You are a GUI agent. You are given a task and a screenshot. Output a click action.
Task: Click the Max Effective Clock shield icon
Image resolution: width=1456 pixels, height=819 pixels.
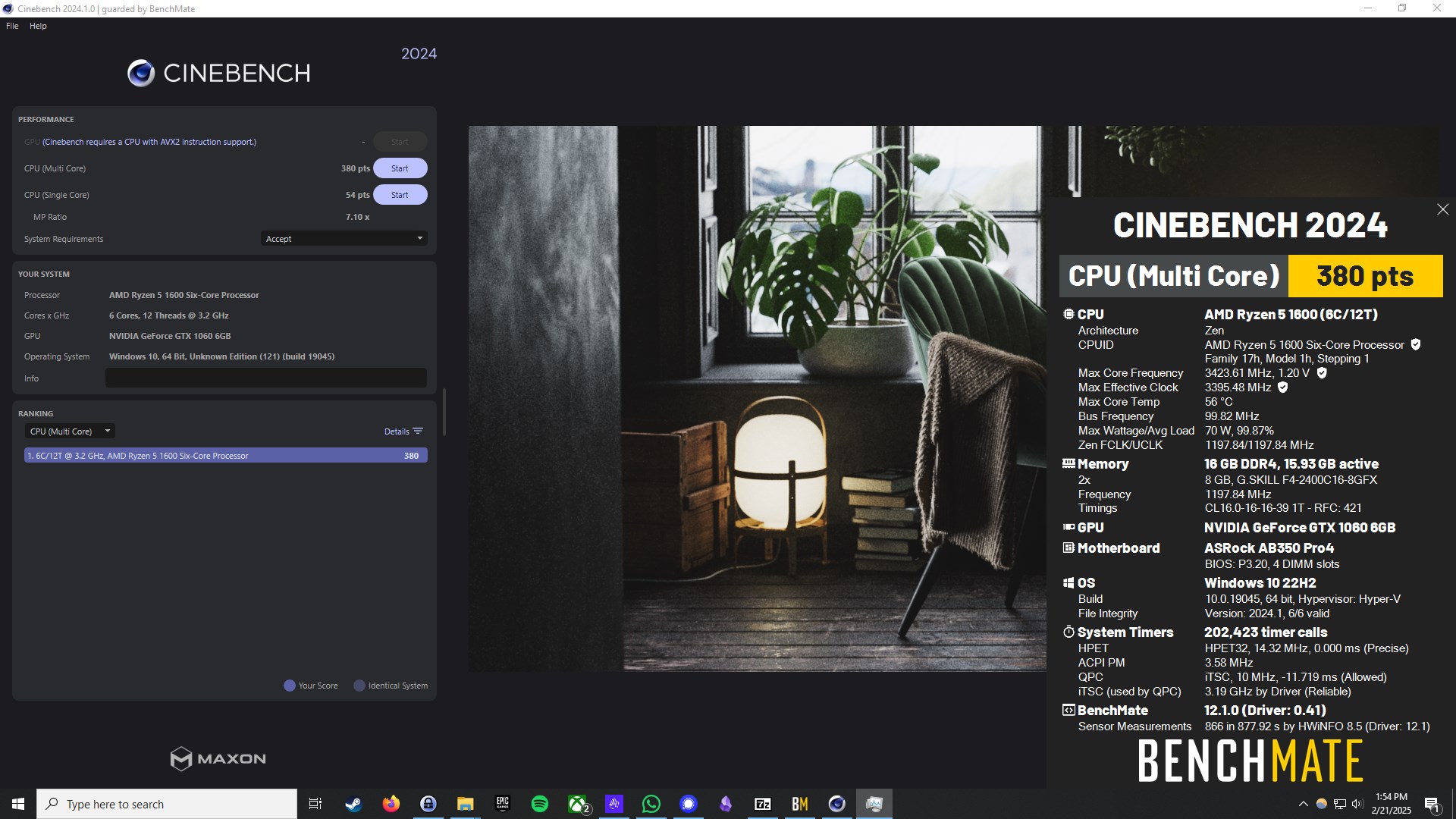coord(1283,388)
